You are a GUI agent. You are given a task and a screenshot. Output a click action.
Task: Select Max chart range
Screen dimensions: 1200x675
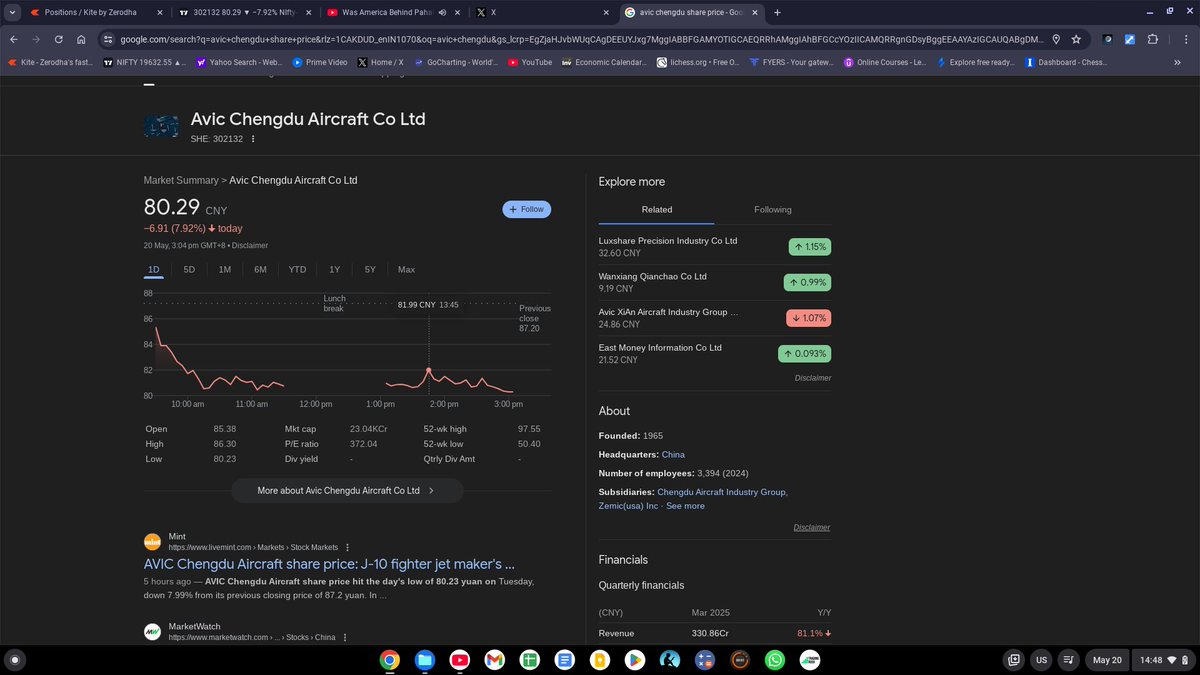(406, 269)
